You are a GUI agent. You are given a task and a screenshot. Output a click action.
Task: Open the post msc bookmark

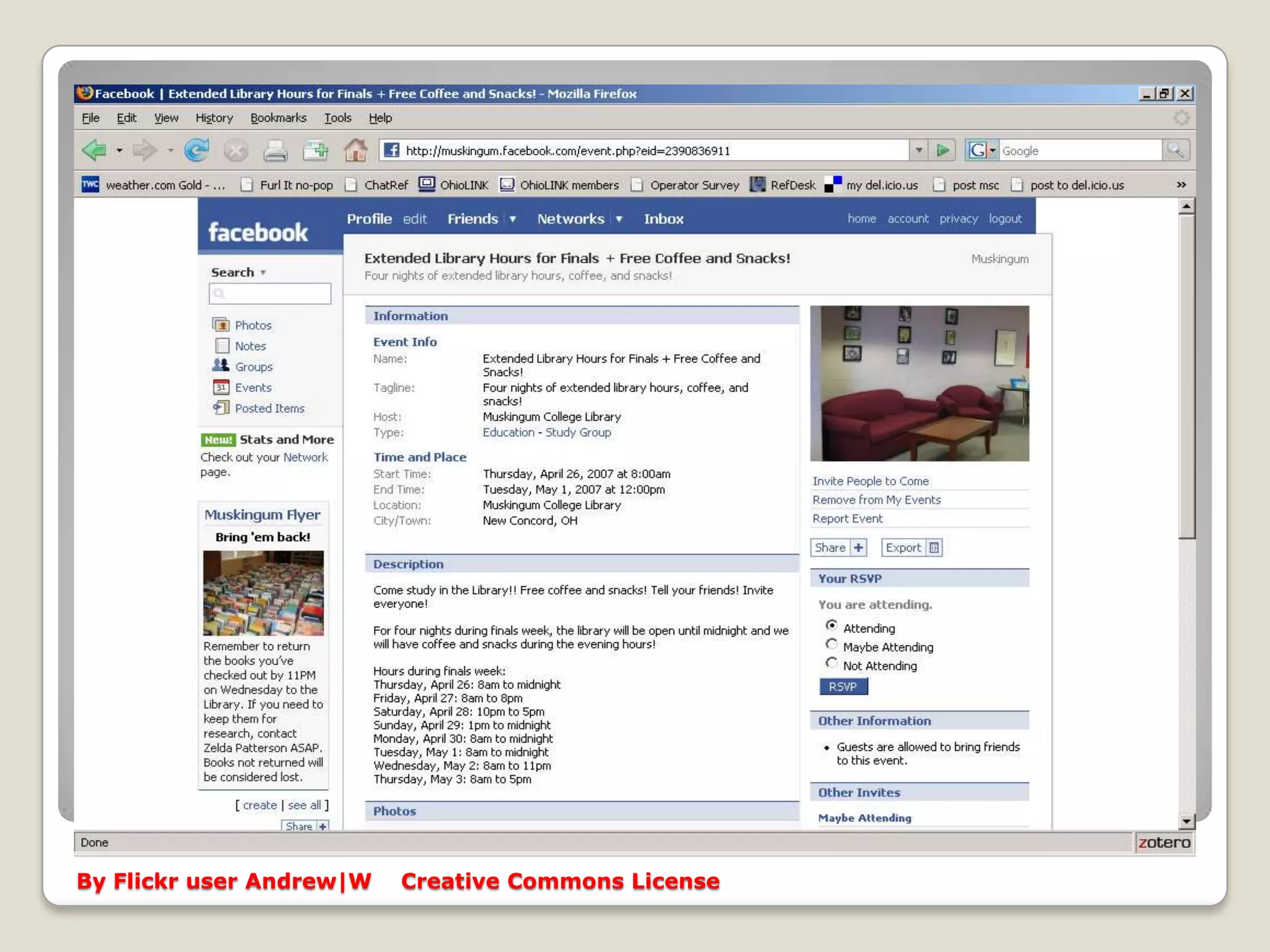[x=967, y=185]
